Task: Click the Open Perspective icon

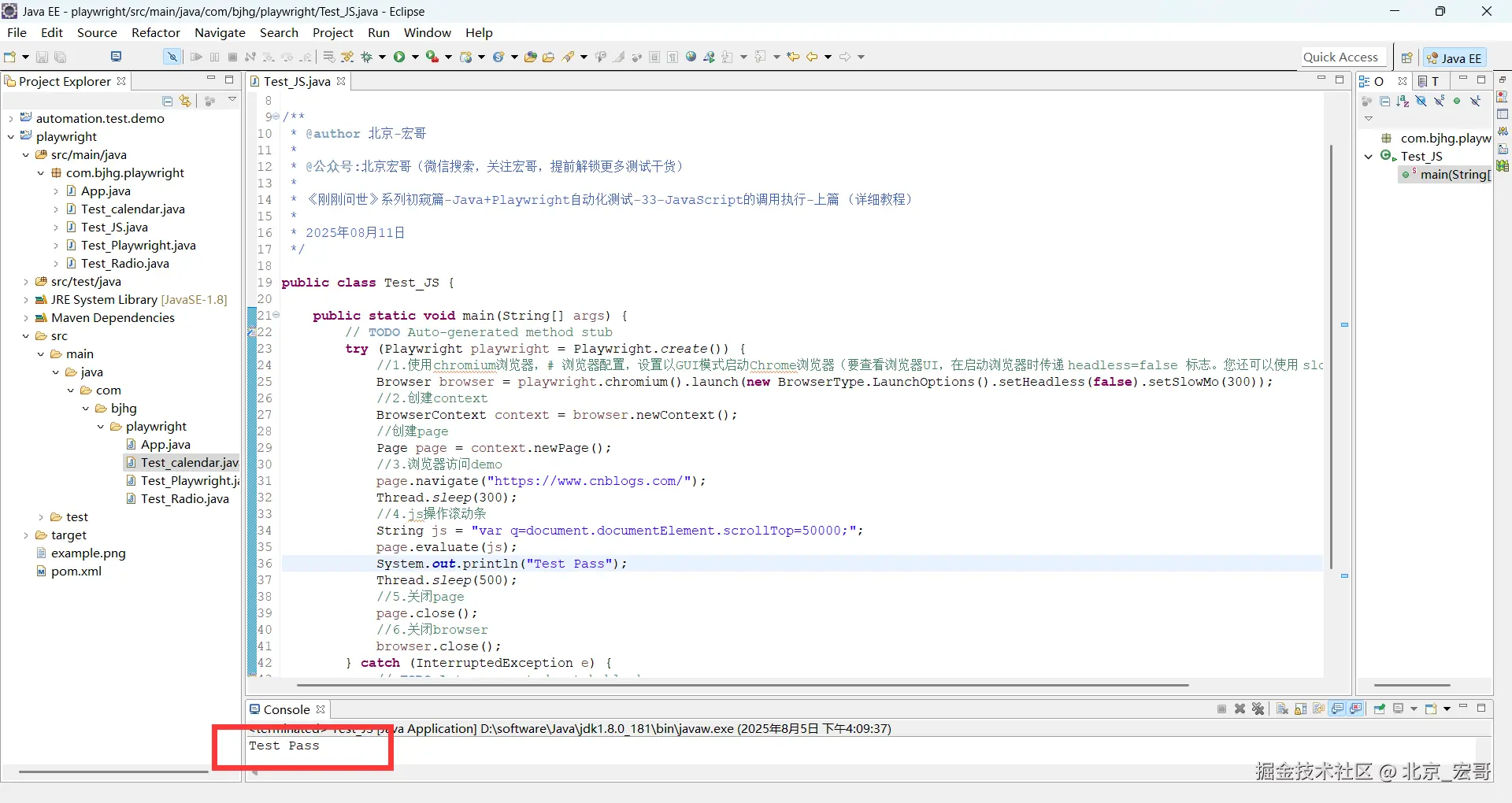Action: [1406, 57]
